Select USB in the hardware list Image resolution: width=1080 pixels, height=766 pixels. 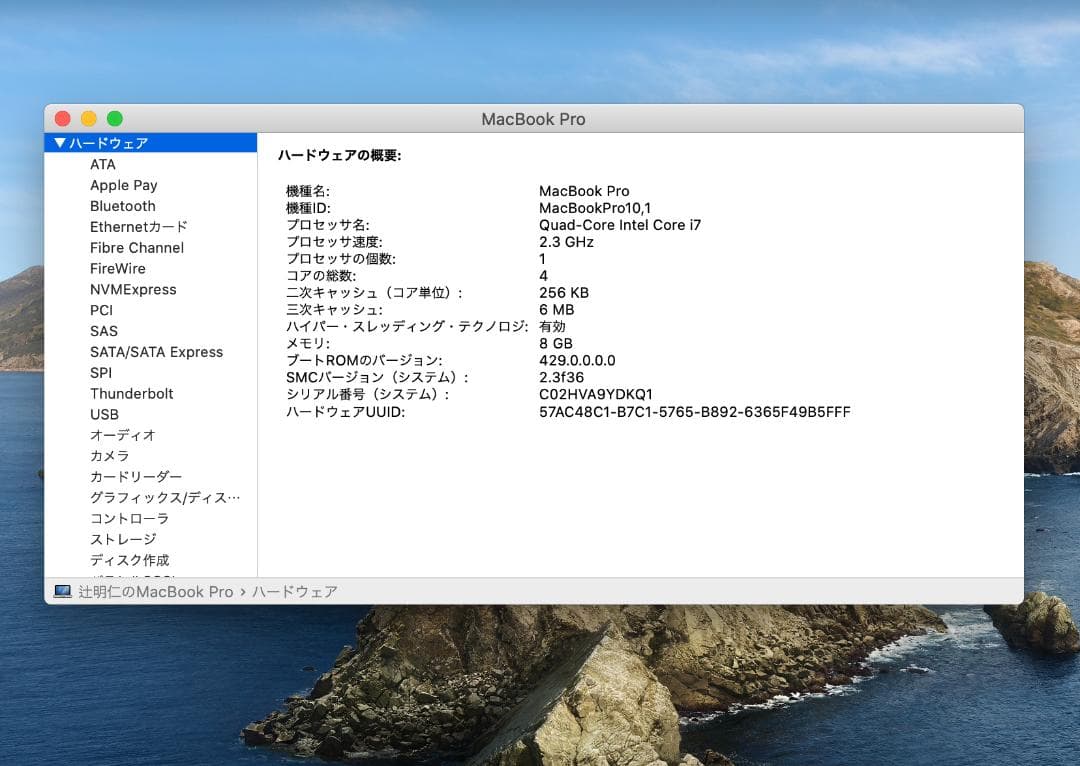pyautogui.click(x=103, y=414)
